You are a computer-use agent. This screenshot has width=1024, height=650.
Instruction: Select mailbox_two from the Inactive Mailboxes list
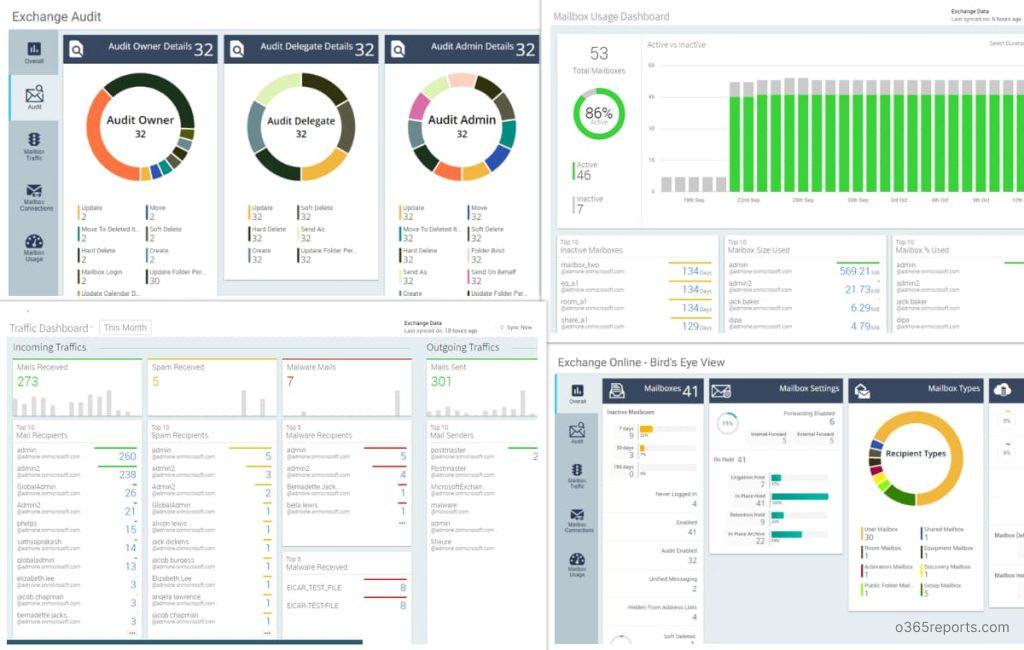click(x=582, y=265)
